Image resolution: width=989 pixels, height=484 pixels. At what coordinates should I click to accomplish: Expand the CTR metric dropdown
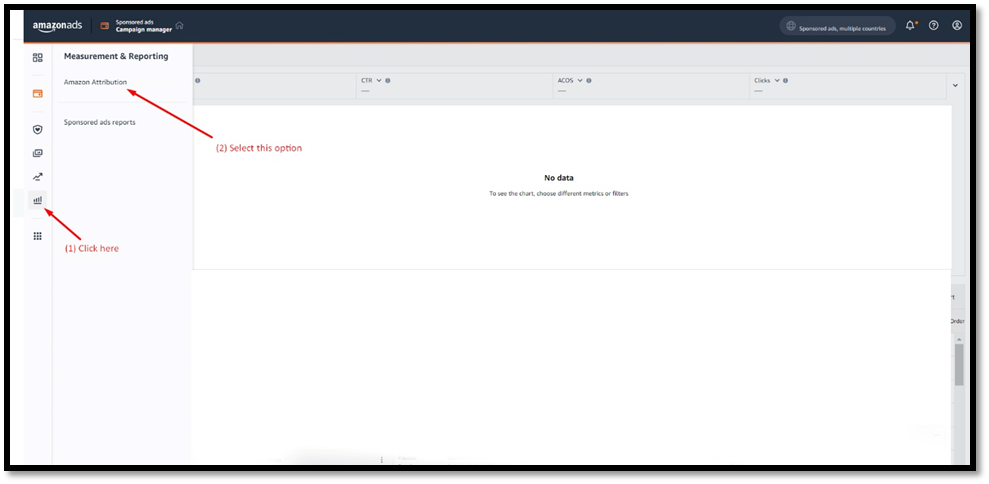click(379, 81)
